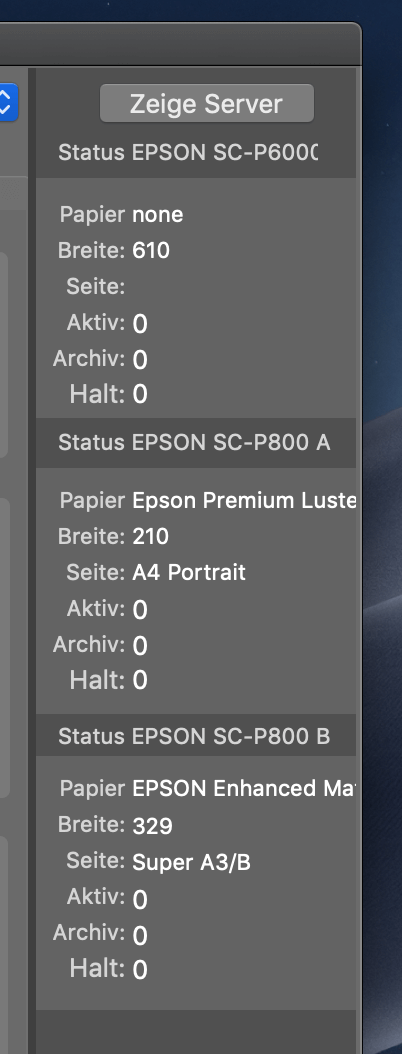Click the Seite label under SC-P6000
This screenshot has height=1054, width=402.
pos(95,287)
